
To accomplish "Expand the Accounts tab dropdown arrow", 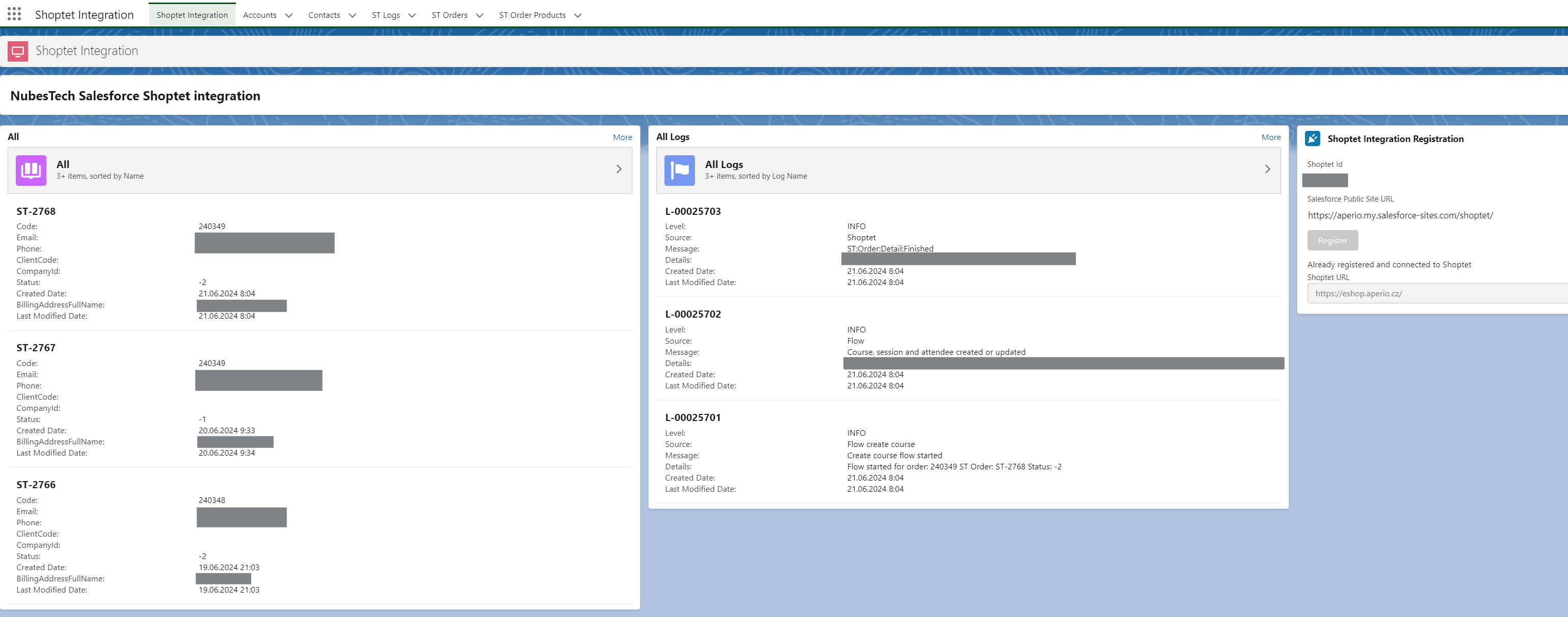I will coord(289,15).
